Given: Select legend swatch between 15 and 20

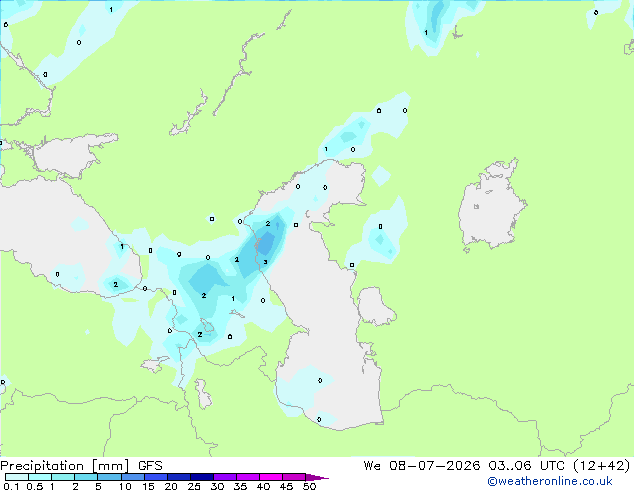Looking at the screenshot, I should (x=155, y=477).
